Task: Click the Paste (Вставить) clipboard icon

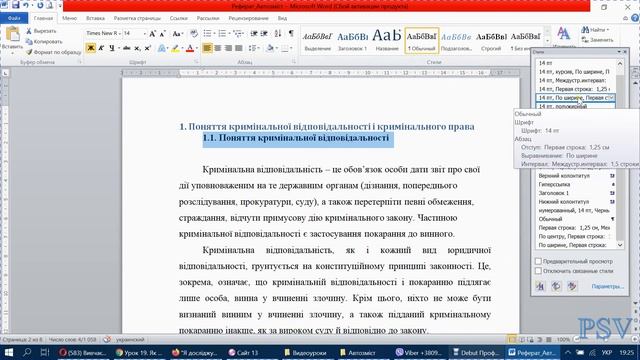Action: coord(12,34)
